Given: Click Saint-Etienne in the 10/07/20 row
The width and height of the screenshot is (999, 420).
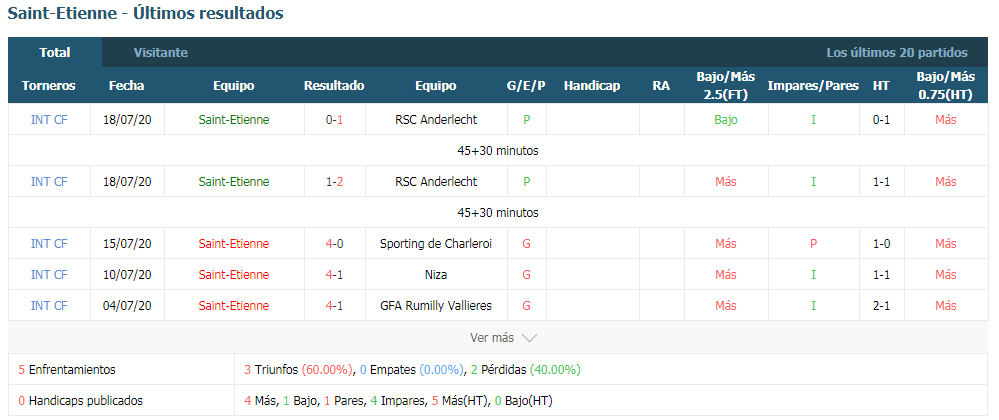Looking at the screenshot, I should click(234, 275).
